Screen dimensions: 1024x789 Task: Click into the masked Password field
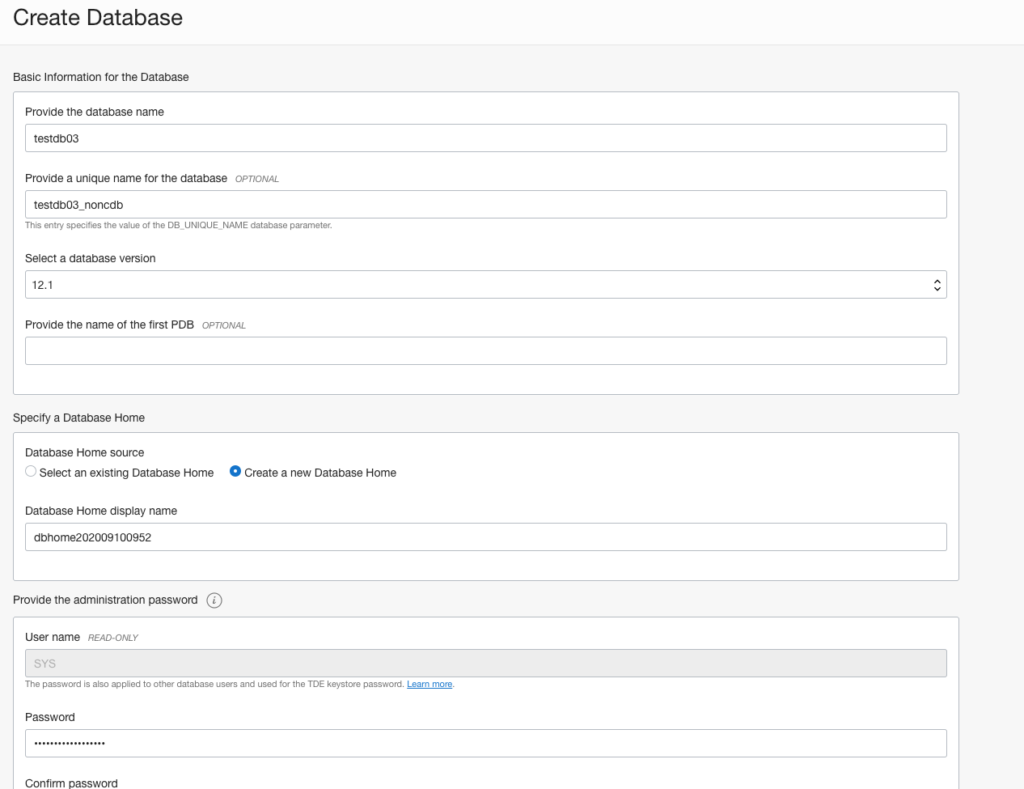485,744
